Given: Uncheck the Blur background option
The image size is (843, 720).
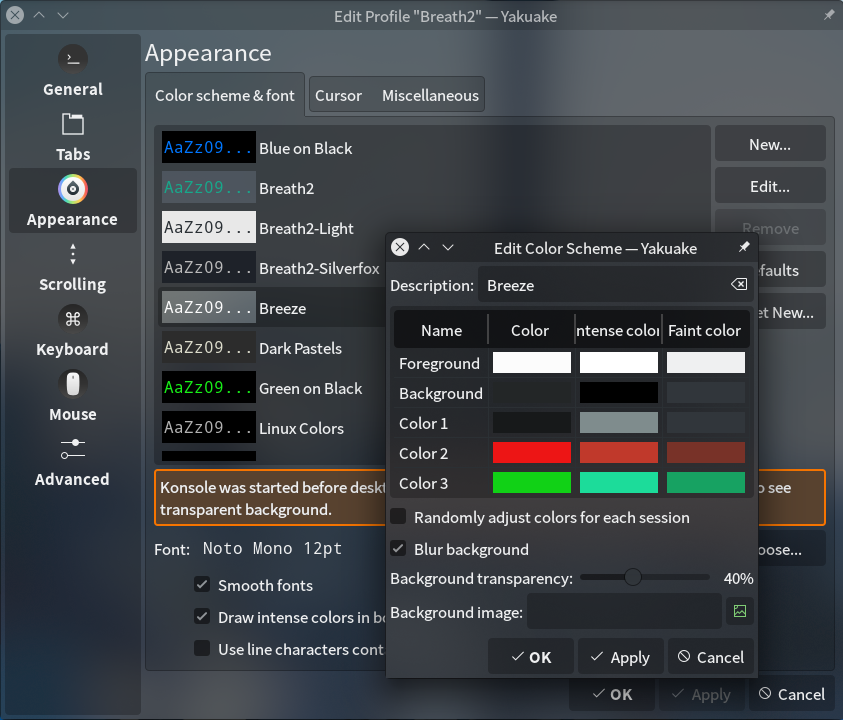Looking at the screenshot, I should tap(398, 549).
